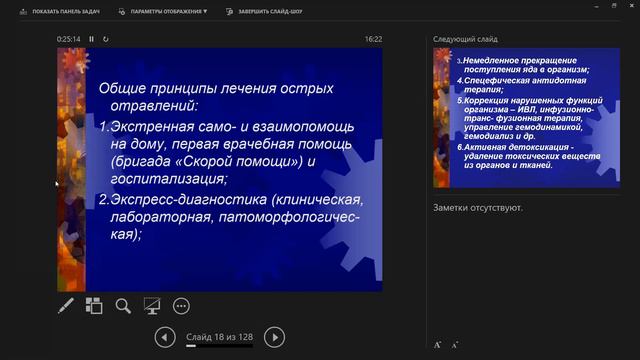This screenshot has height=360, width=640.
Task: Click the pen and laser pointer tools icon
Action: [66, 306]
